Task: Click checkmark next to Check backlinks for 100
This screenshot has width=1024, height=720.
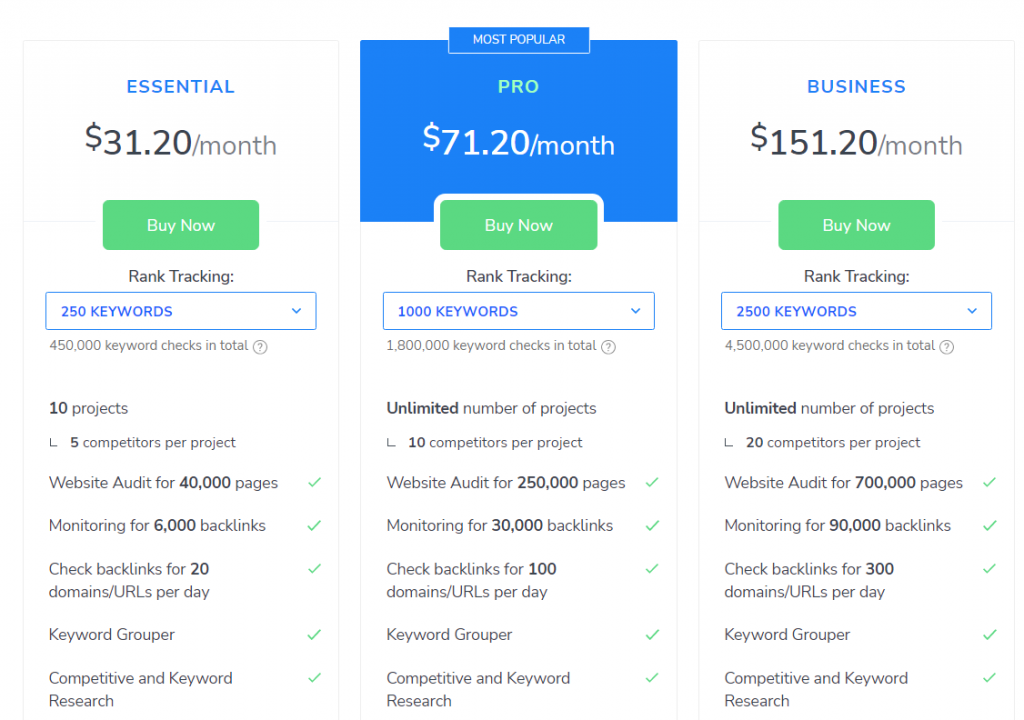Action: [652, 568]
